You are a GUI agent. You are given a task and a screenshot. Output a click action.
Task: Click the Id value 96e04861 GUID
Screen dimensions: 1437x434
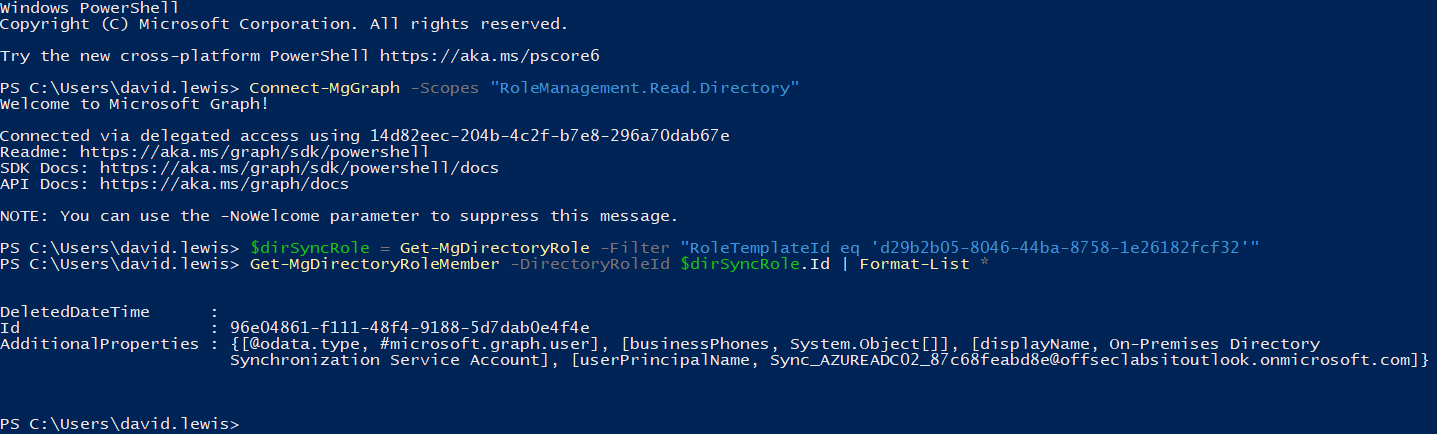point(410,328)
